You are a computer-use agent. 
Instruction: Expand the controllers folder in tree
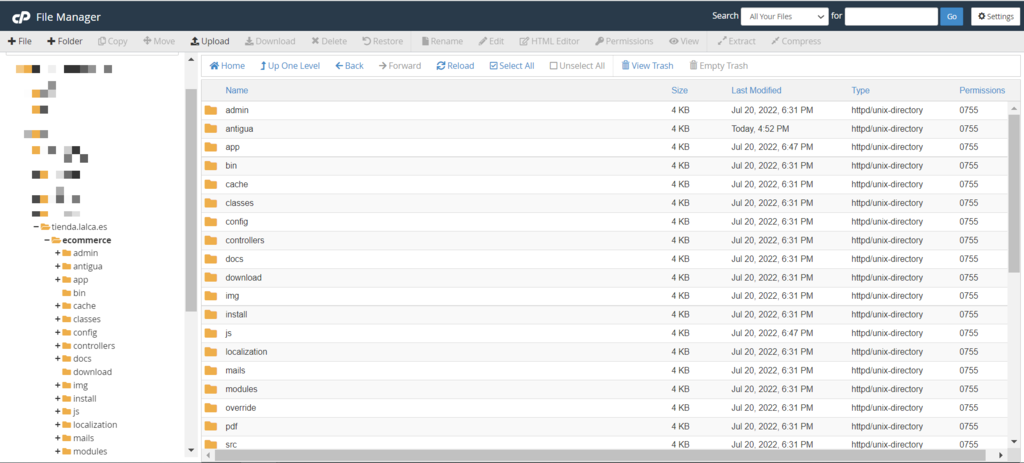(x=57, y=345)
